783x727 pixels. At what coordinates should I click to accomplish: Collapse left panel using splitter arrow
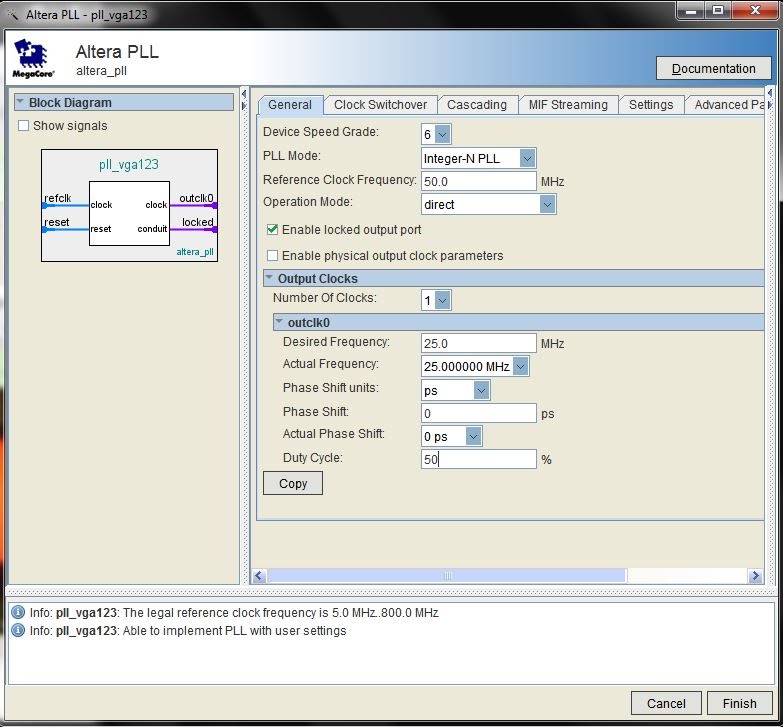click(244, 93)
